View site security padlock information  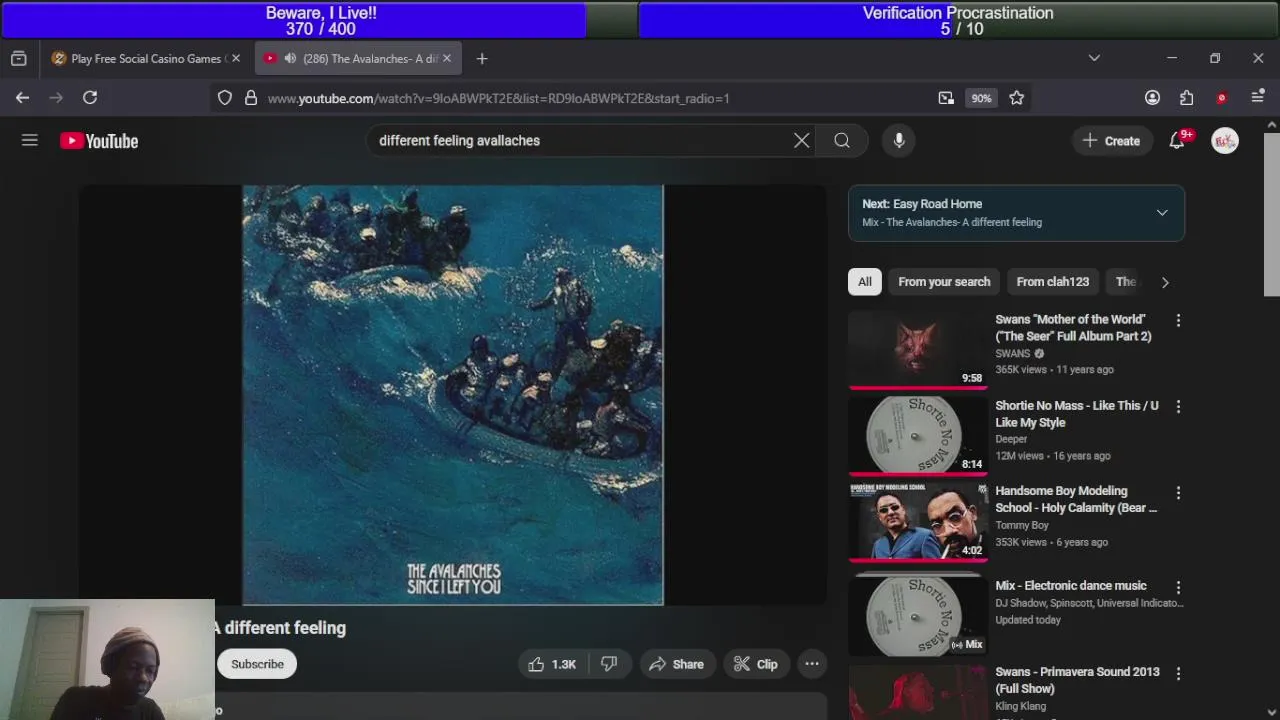pyautogui.click(x=250, y=98)
